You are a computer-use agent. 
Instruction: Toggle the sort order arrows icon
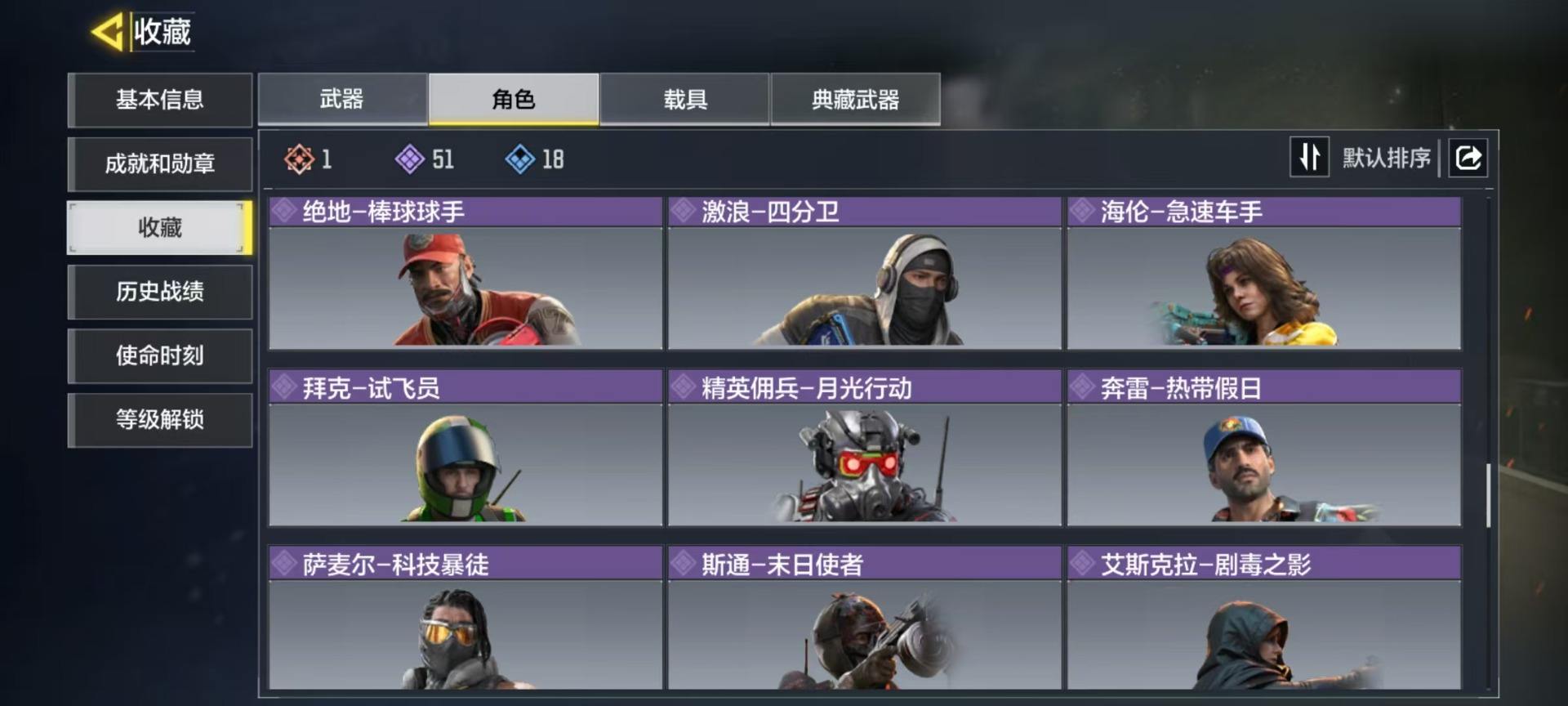pyautogui.click(x=1309, y=157)
